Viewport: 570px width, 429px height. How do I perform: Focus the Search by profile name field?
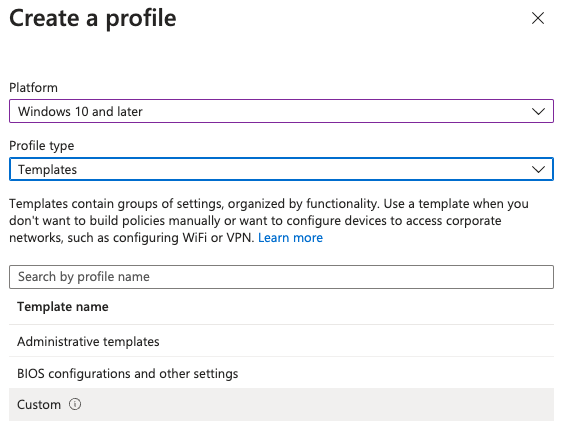(x=281, y=277)
